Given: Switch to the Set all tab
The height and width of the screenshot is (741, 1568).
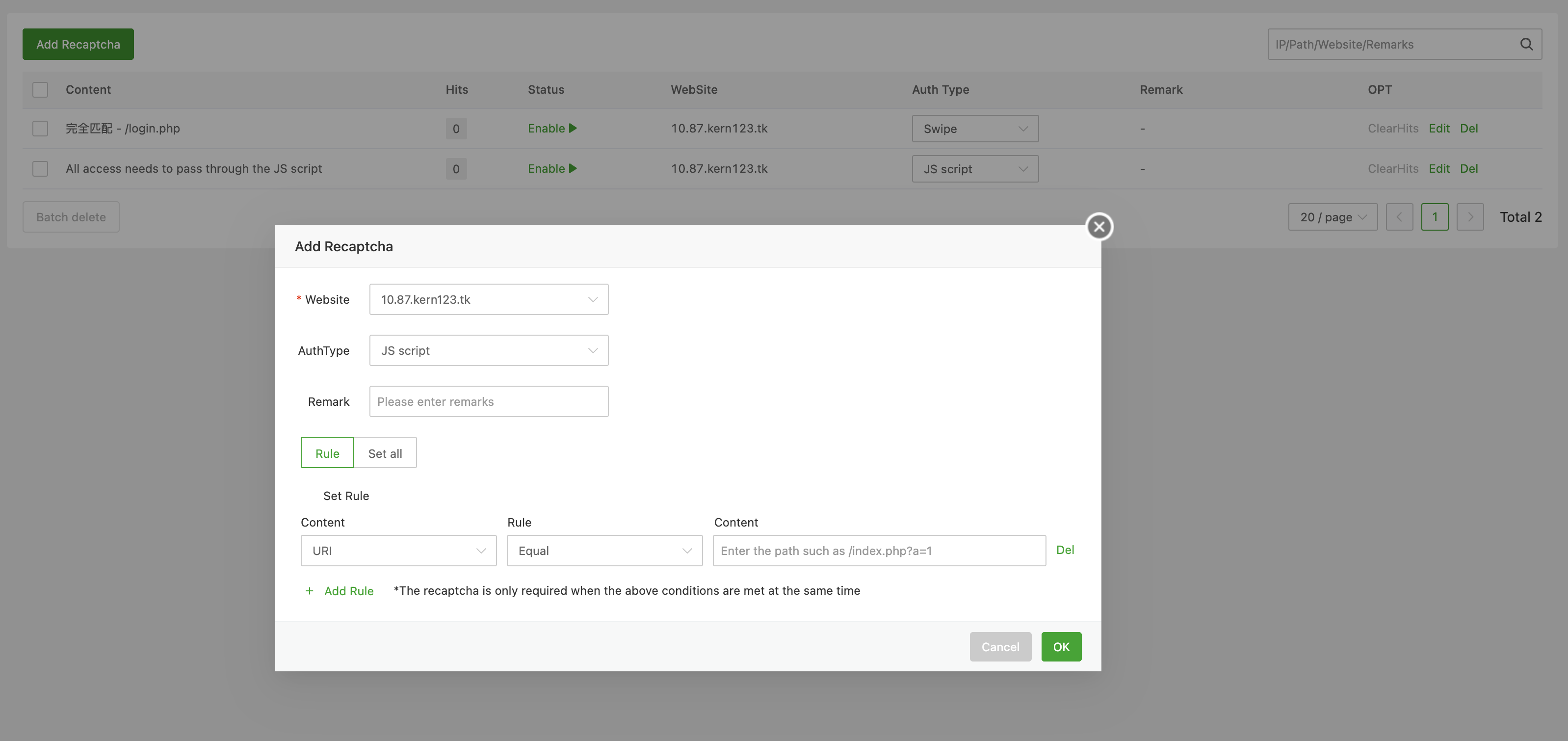Looking at the screenshot, I should coord(385,453).
